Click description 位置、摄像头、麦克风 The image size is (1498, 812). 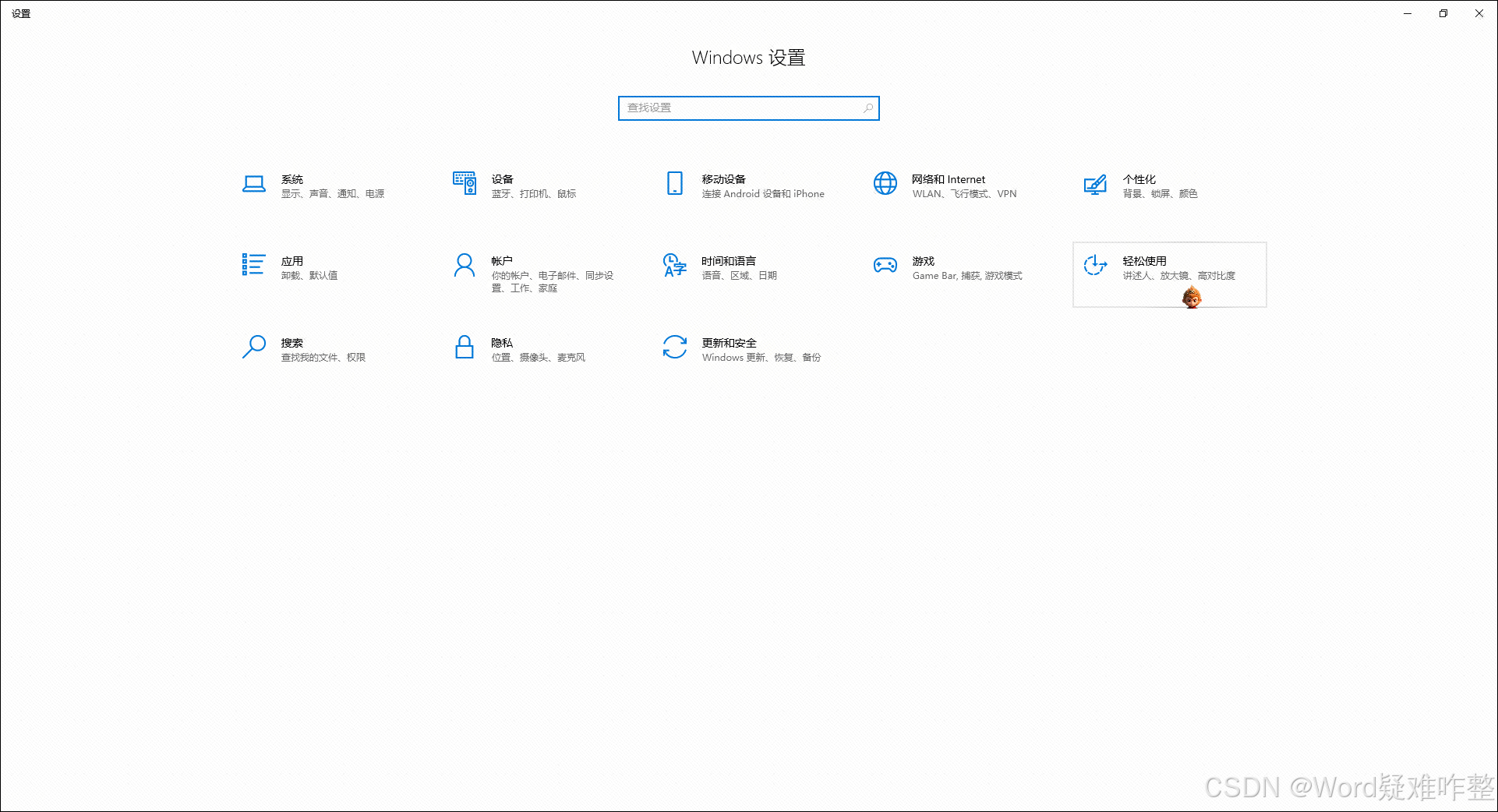coord(539,358)
